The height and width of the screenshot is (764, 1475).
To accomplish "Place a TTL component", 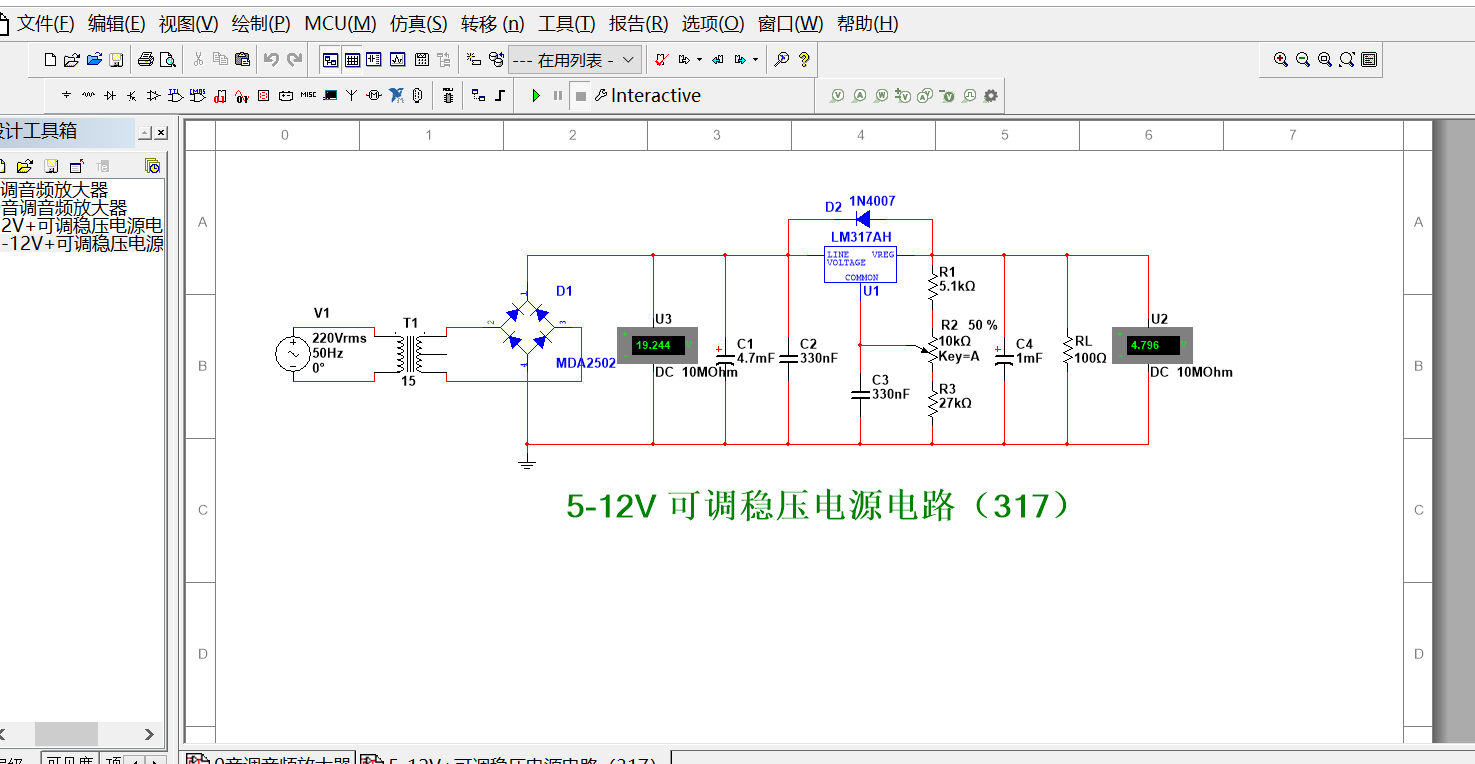I will point(175,96).
